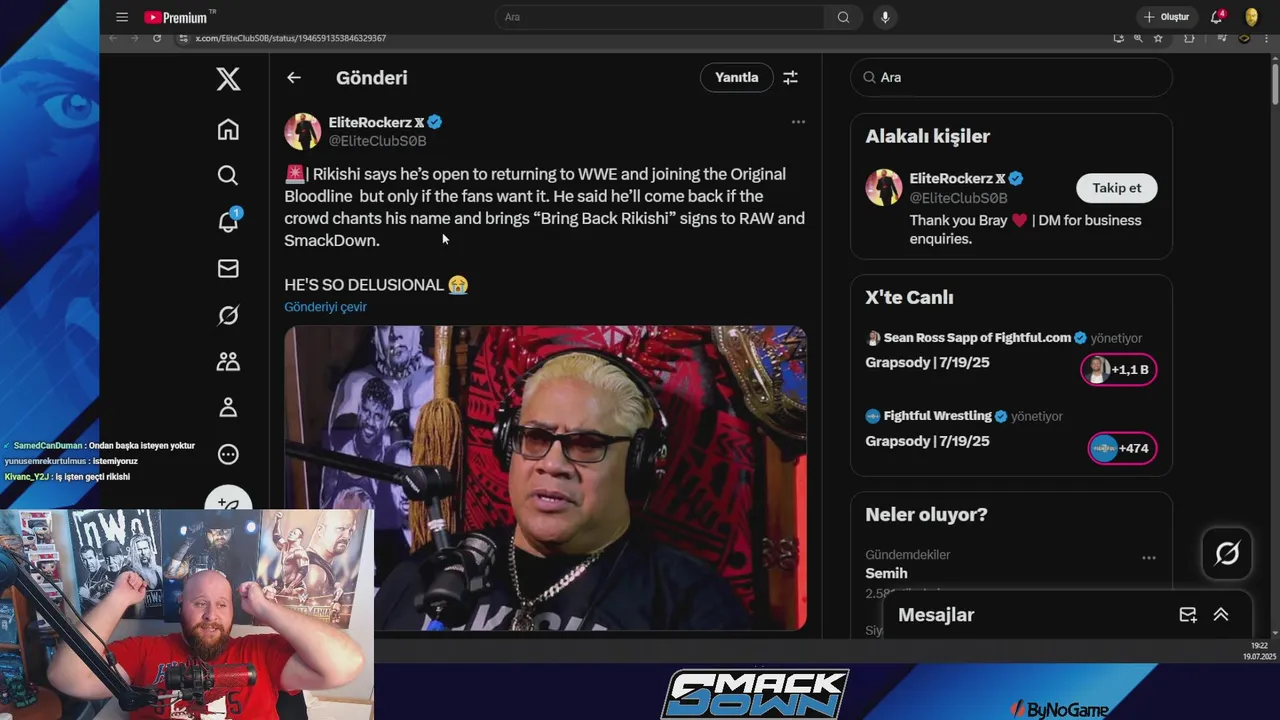Compose new message in Mesajlar bar
This screenshot has width=1280, height=720.
[x=1188, y=615]
